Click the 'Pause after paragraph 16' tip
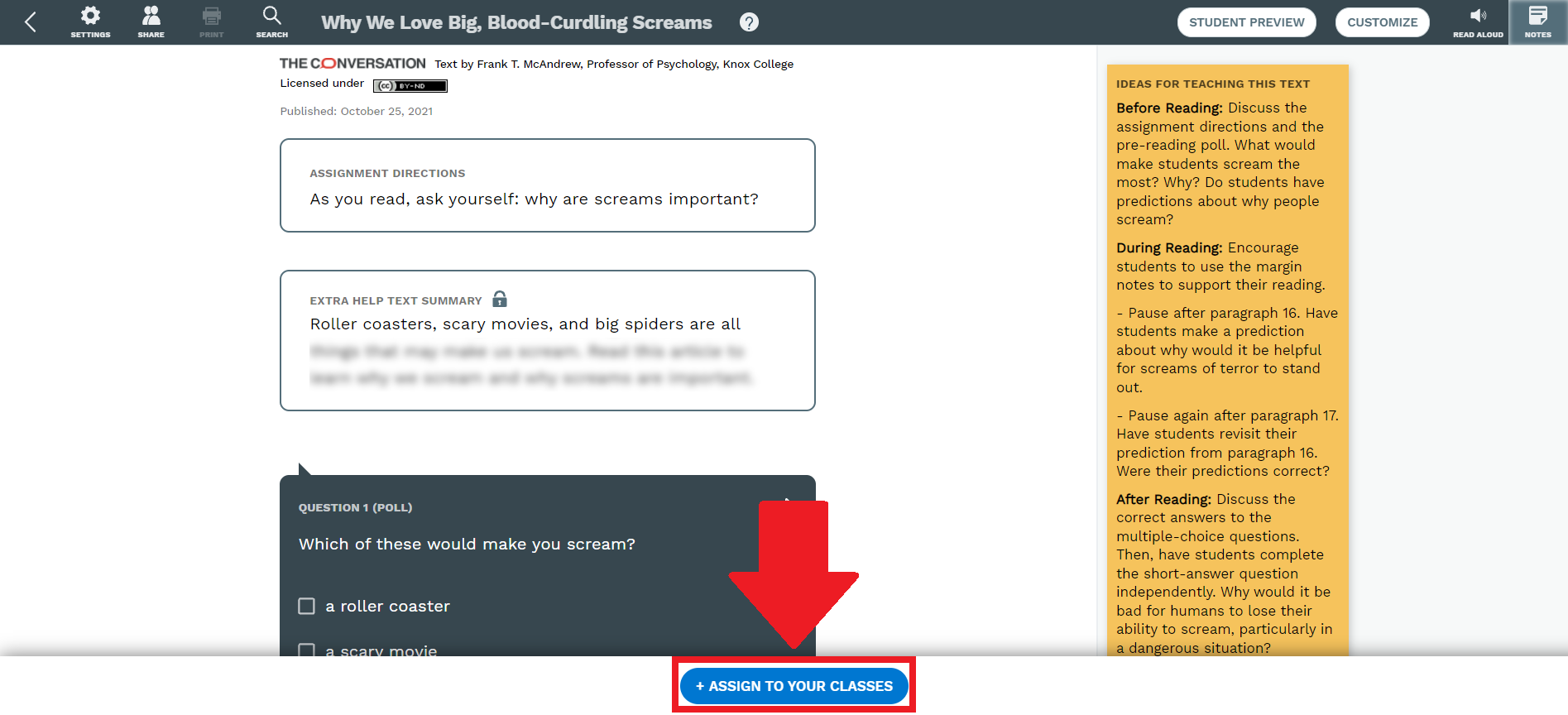This screenshot has height=715, width=1568. pos(1227,349)
